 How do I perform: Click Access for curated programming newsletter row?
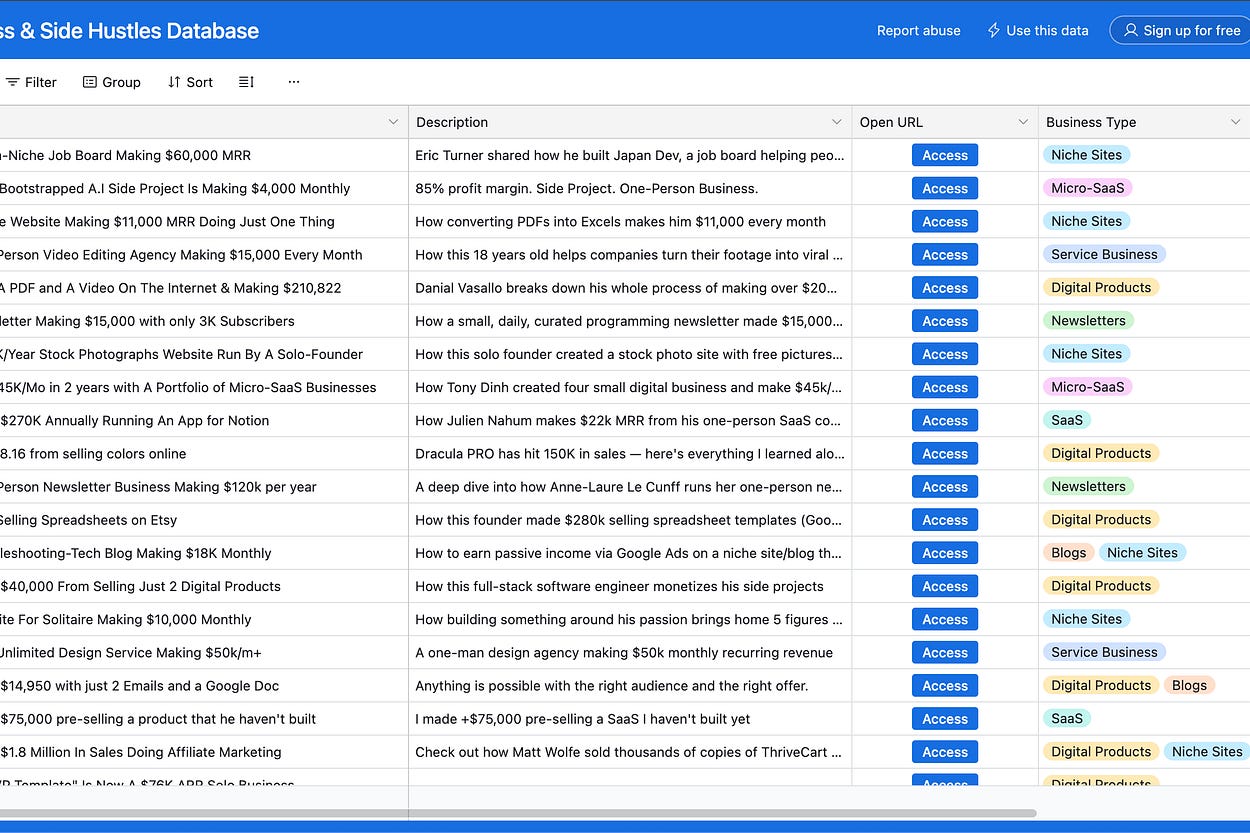click(945, 321)
